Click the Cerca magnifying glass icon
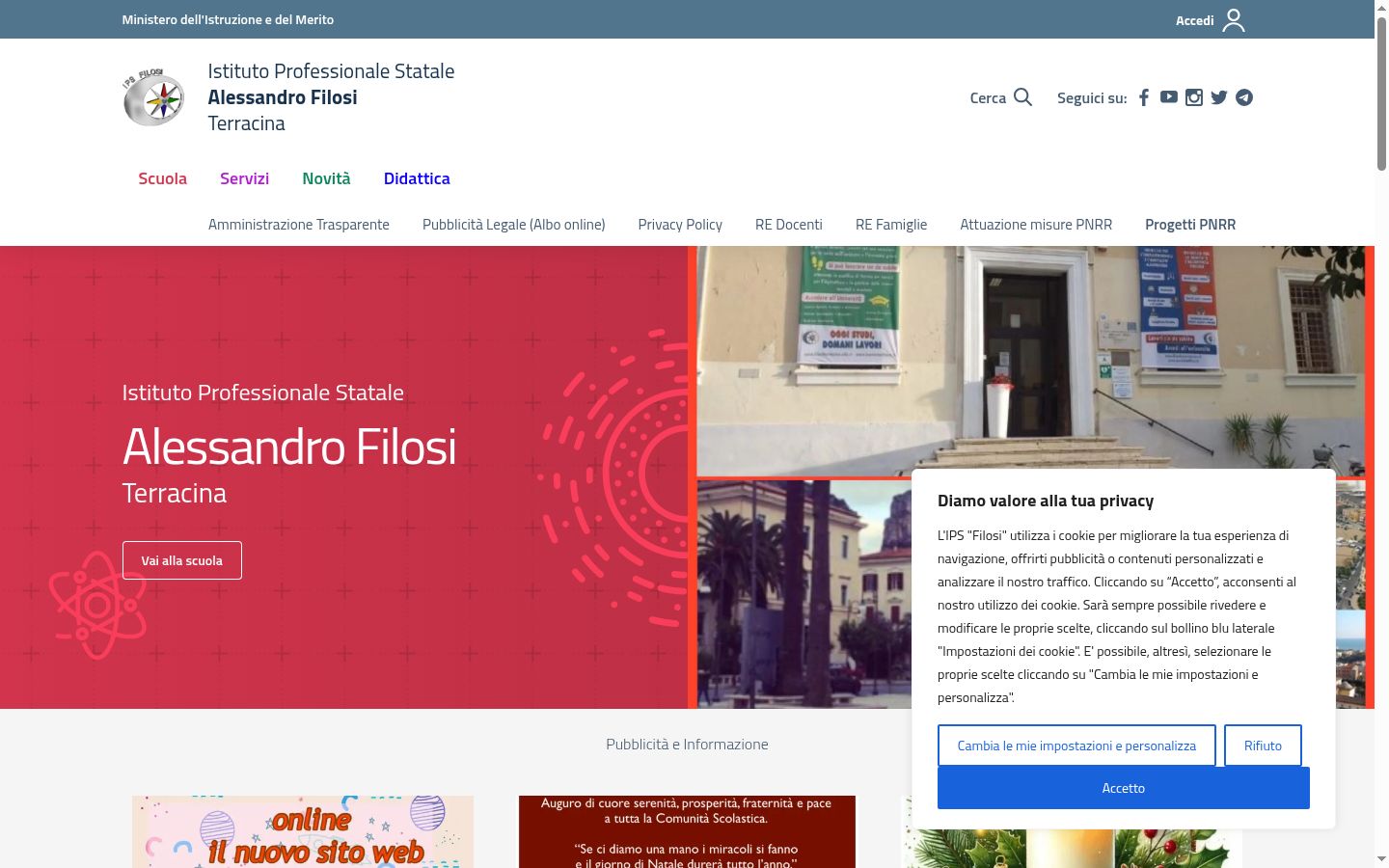Screen dimensions: 1389x868 tap(1023, 97)
